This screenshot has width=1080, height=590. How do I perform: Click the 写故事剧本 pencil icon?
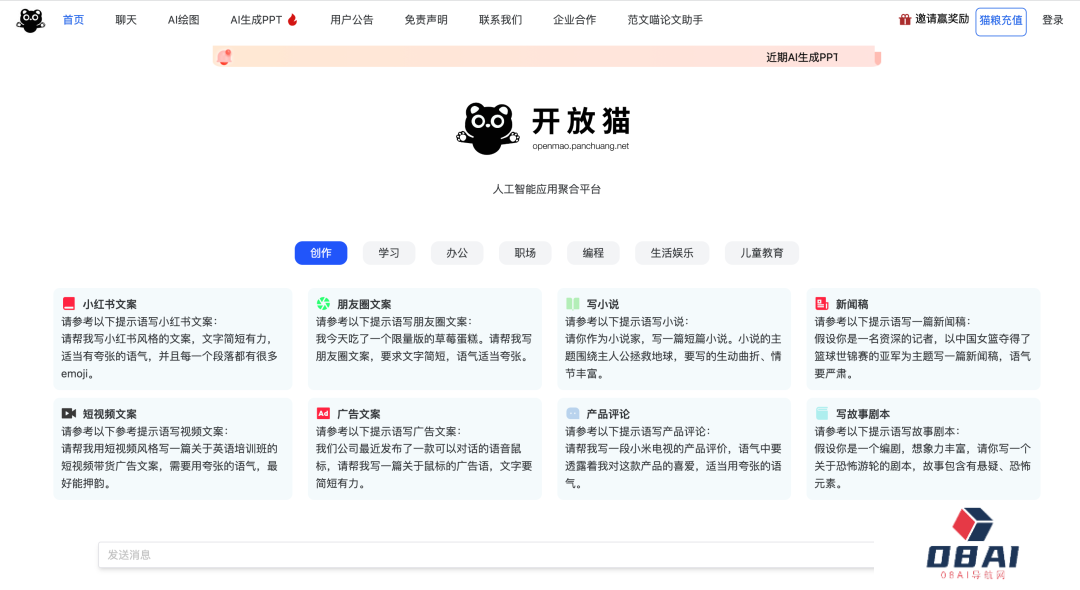point(821,413)
